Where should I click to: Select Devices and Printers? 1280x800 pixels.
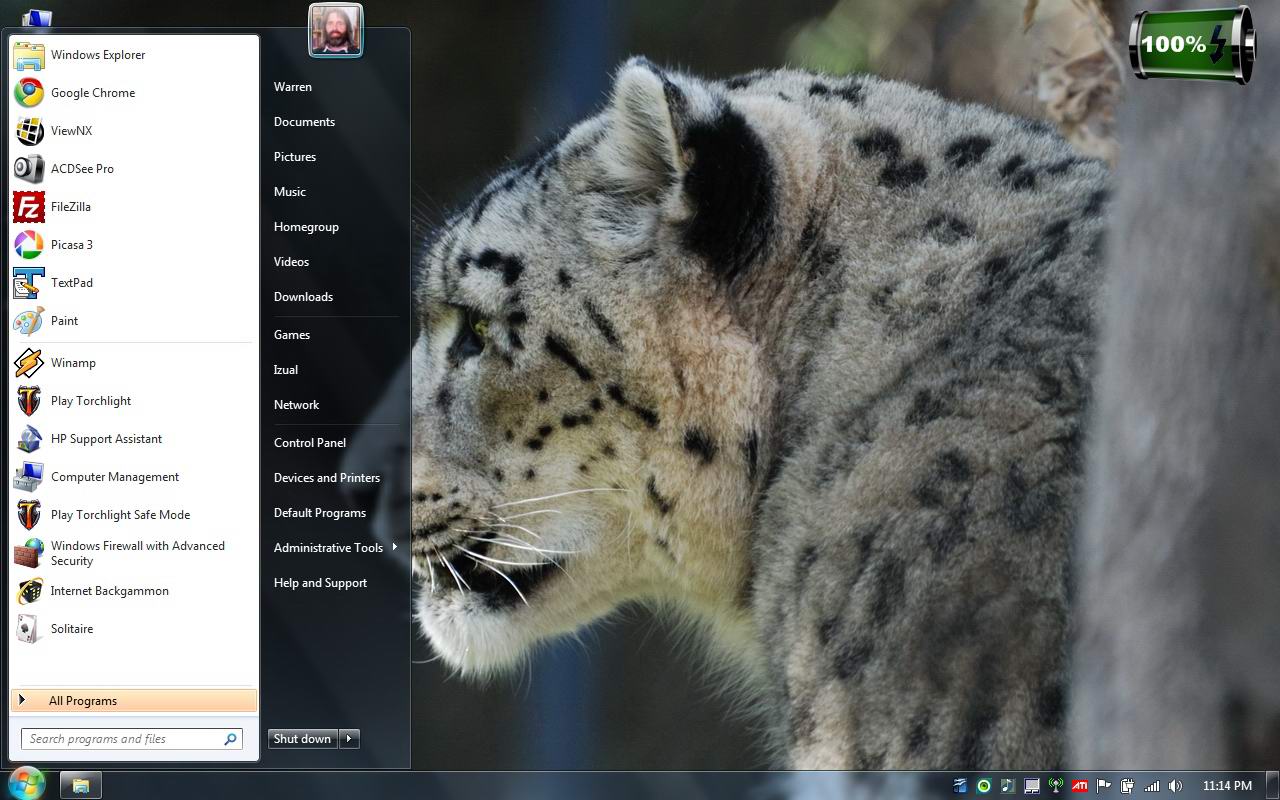tap(327, 478)
